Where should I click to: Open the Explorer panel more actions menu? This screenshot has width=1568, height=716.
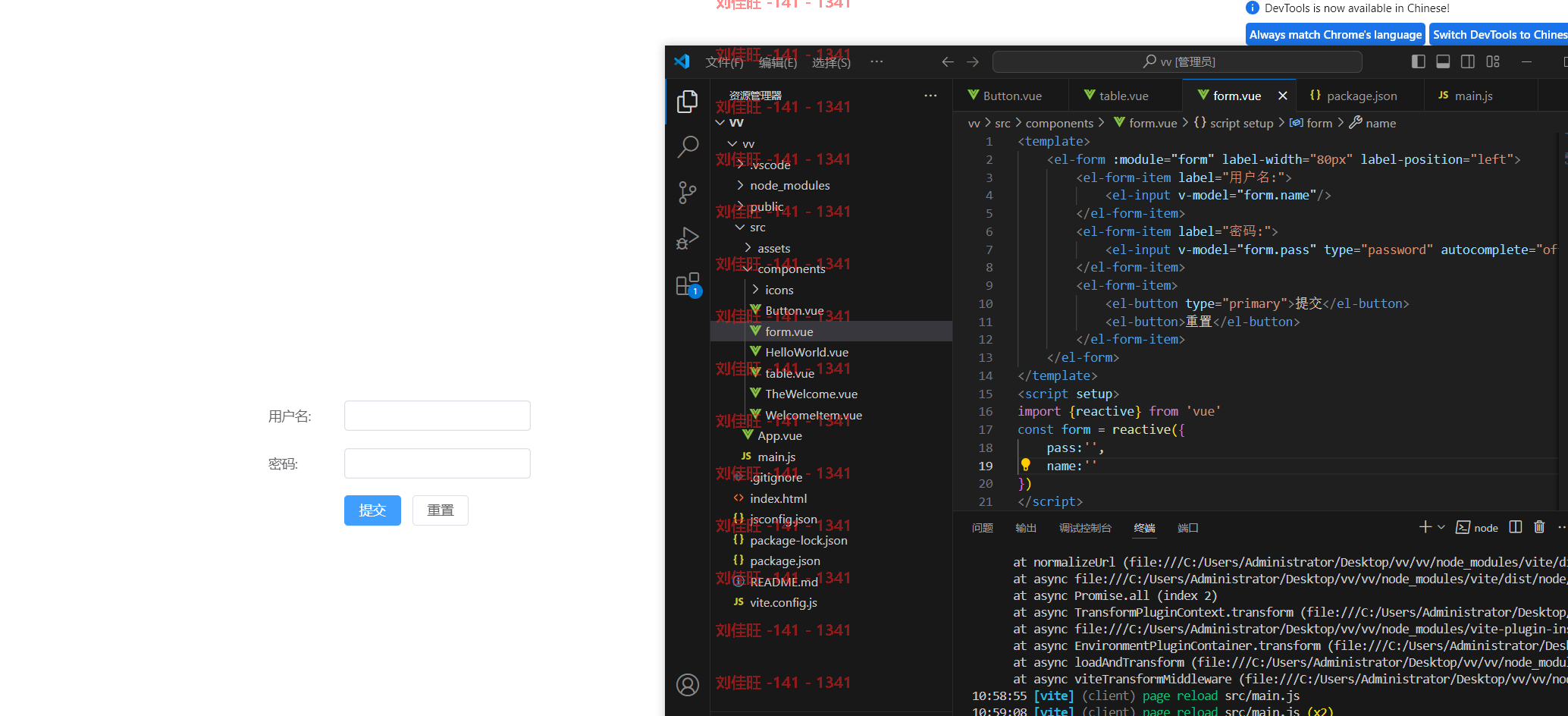click(x=930, y=96)
